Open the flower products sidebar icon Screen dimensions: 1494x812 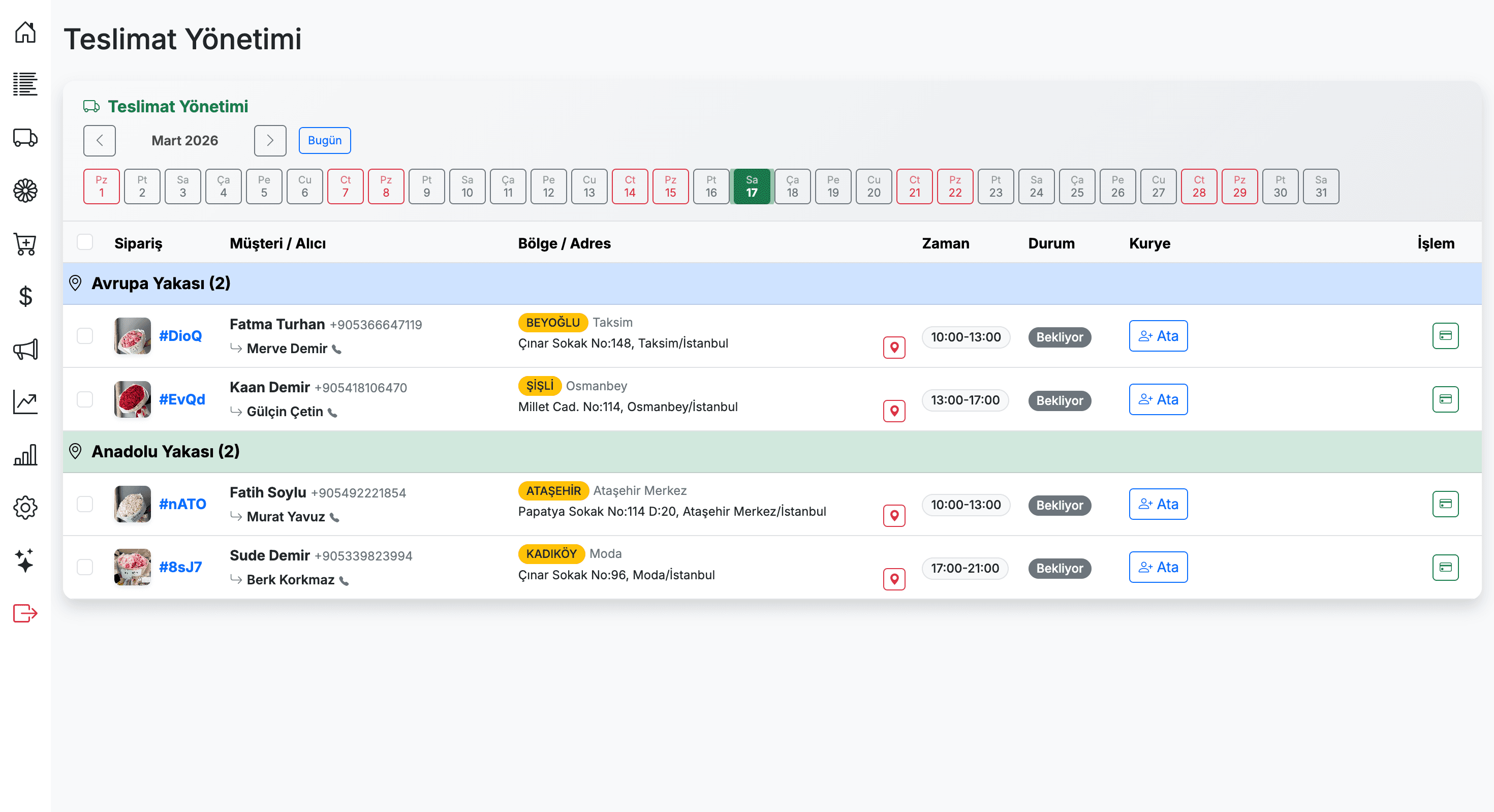(x=25, y=190)
